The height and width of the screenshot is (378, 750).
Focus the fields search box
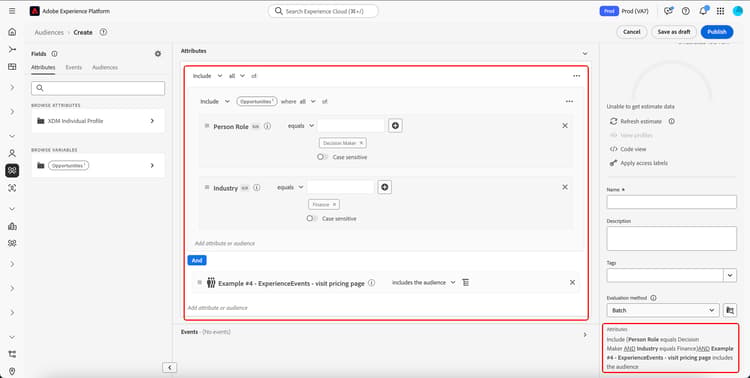pyautogui.click(x=98, y=88)
